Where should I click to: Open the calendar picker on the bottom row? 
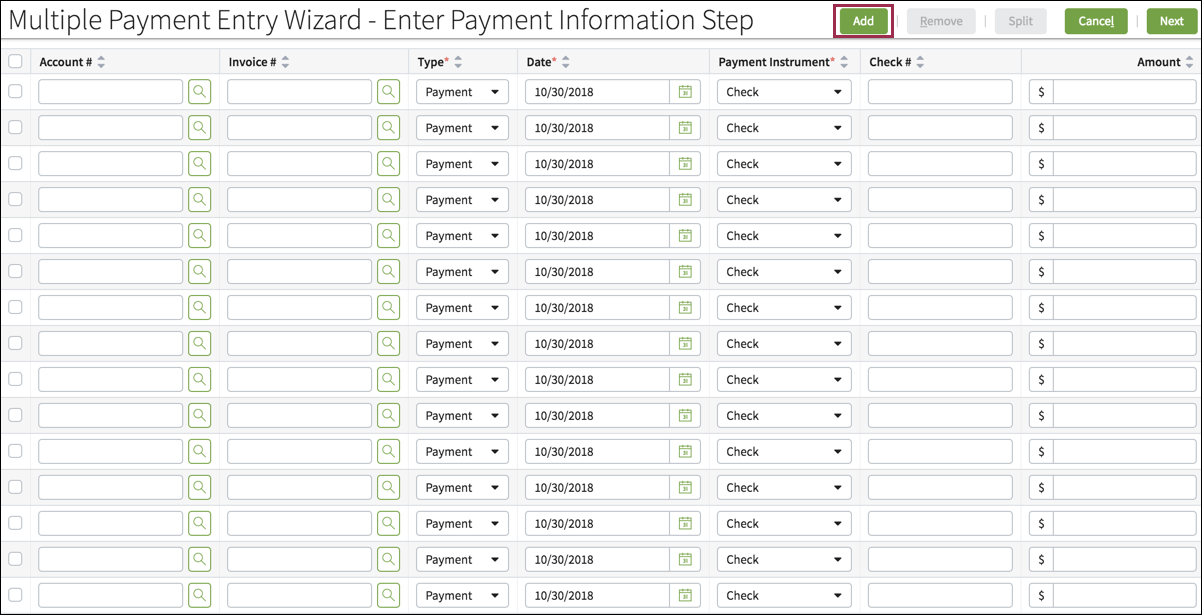[x=685, y=595]
